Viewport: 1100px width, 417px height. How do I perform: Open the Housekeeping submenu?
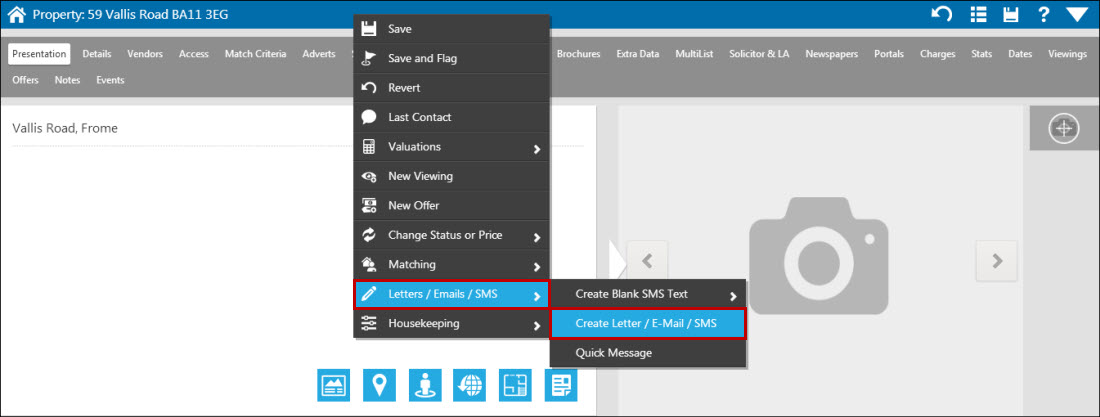(452, 324)
